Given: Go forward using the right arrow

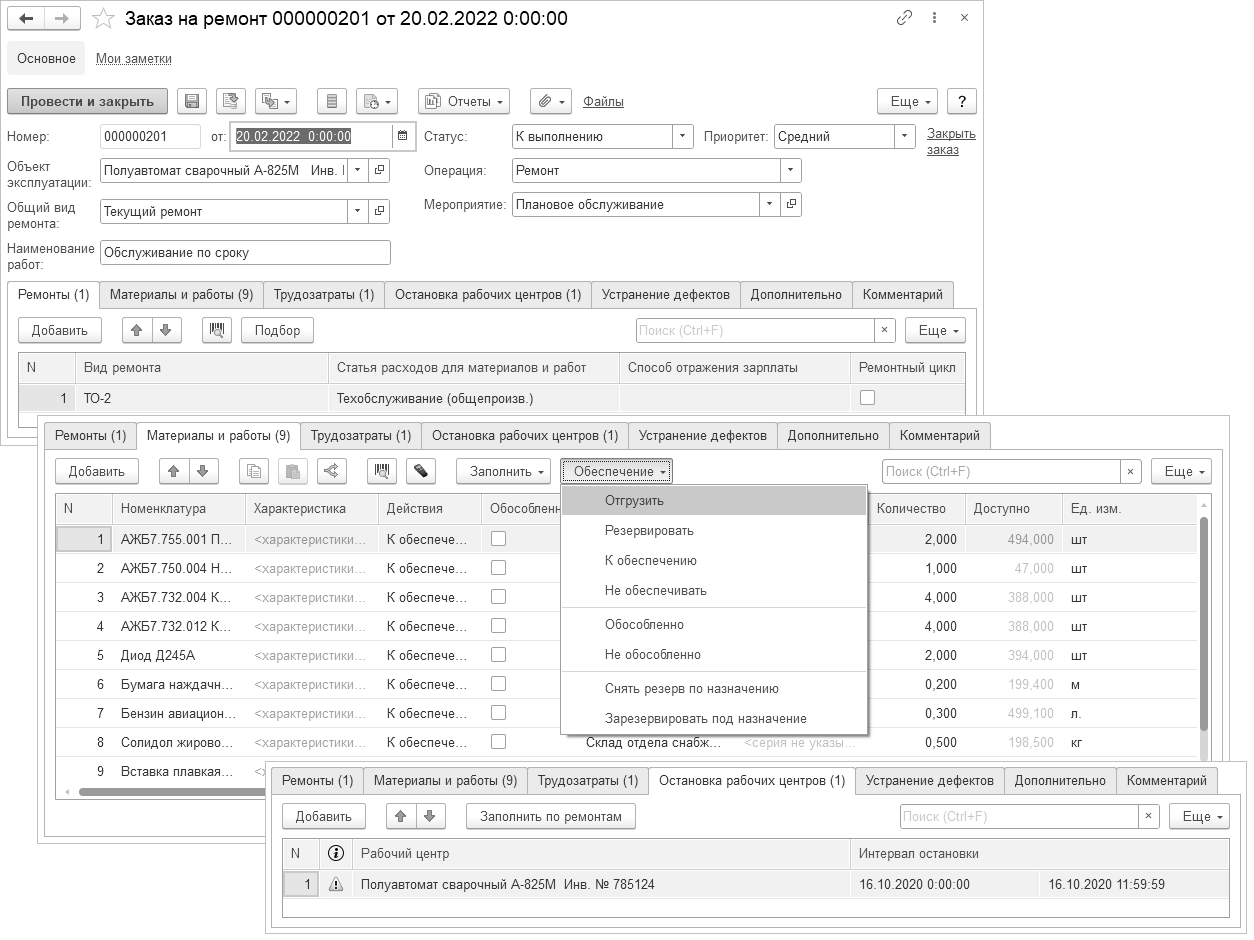Looking at the screenshot, I should click(x=63, y=19).
